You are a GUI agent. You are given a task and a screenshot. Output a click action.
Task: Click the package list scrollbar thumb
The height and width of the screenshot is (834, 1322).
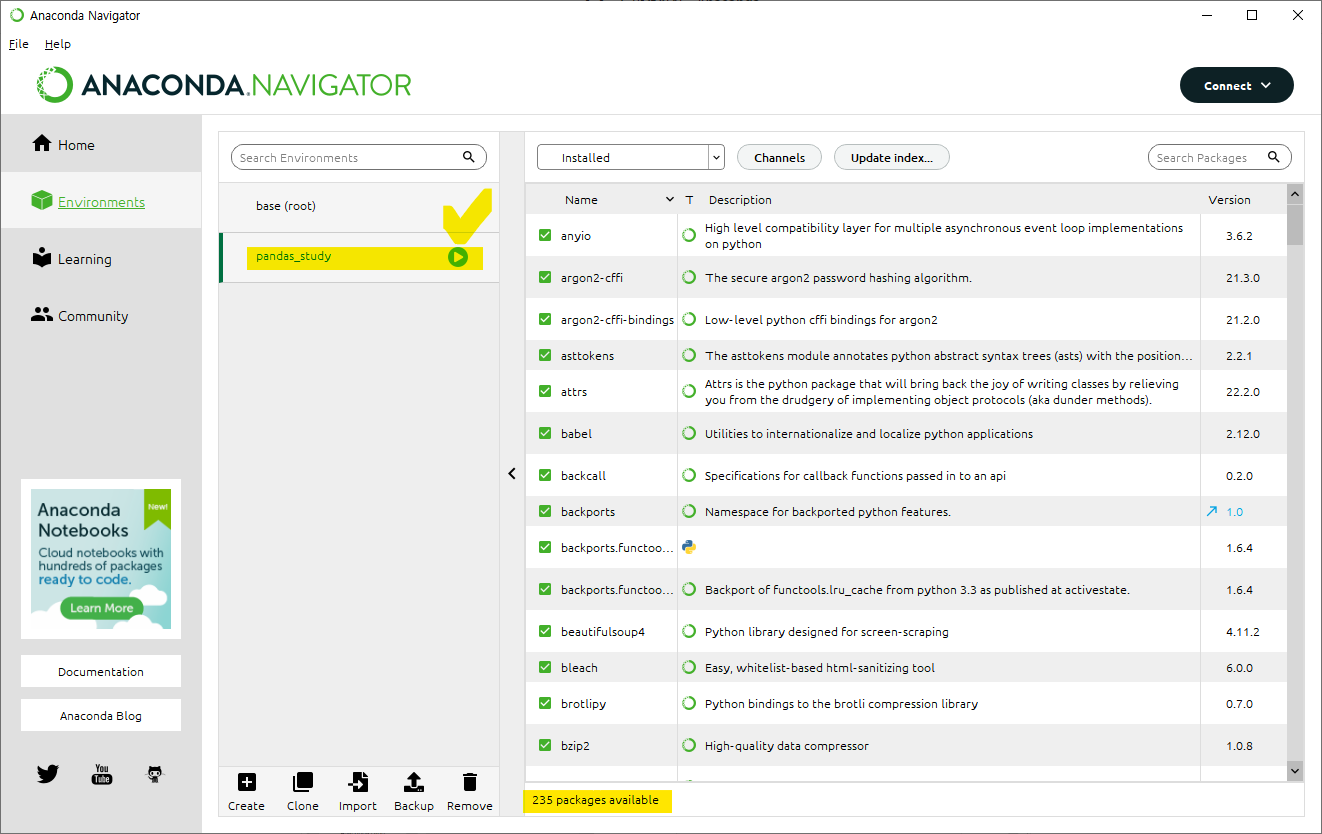[1295, 225]
